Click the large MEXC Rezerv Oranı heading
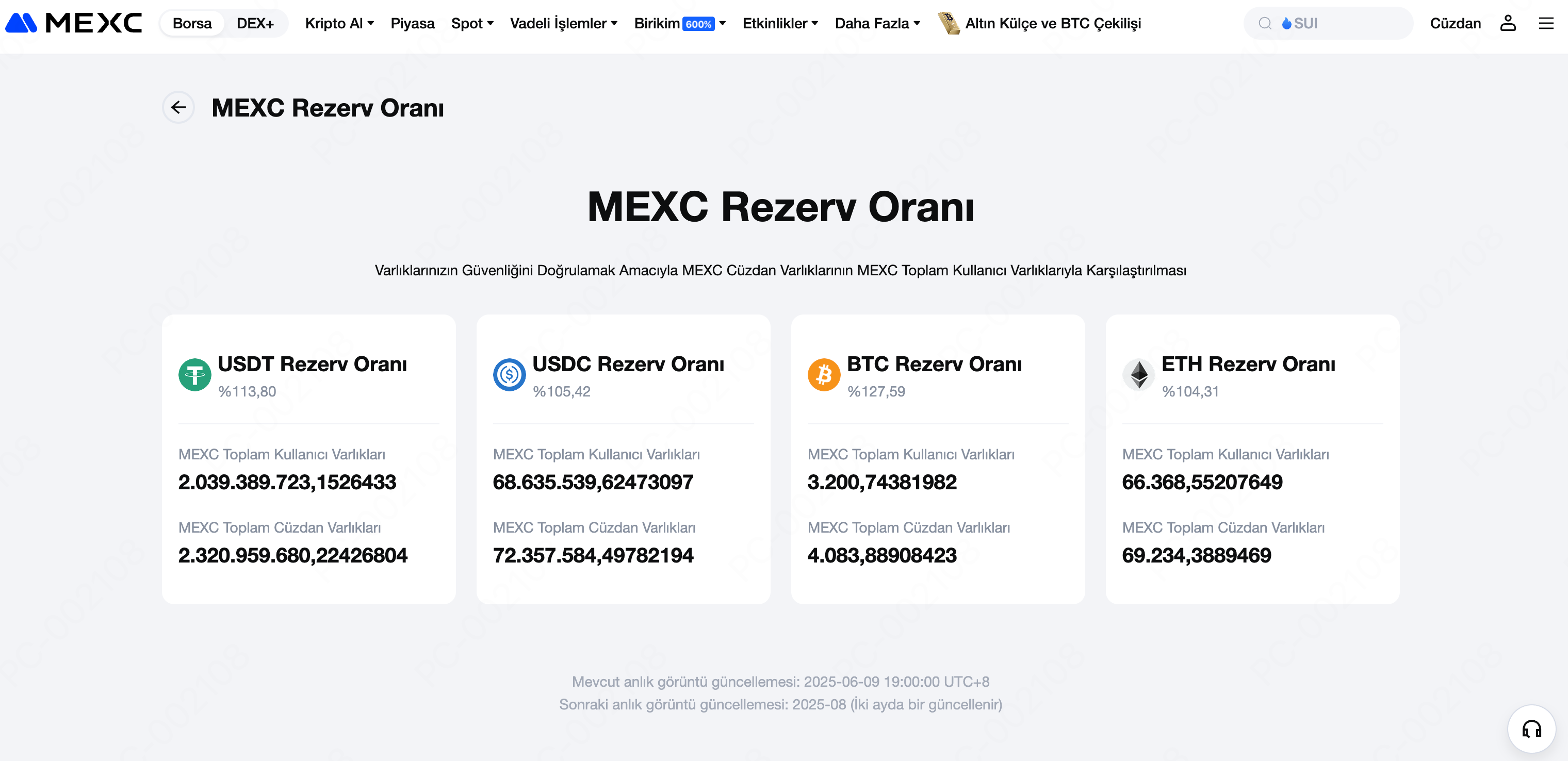The height and width of the screenshot is (761, 1568). pos(781,207)
